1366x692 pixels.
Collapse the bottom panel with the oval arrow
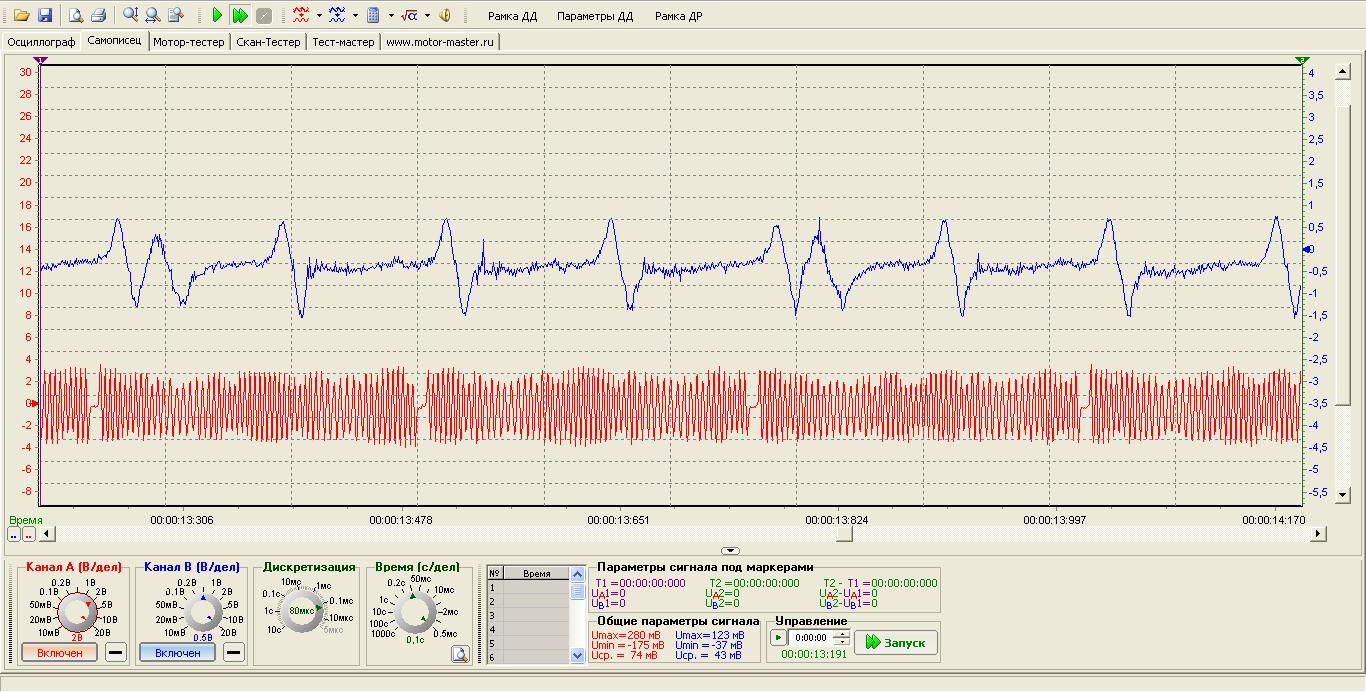pyautogui.click(x=731, y=550)
